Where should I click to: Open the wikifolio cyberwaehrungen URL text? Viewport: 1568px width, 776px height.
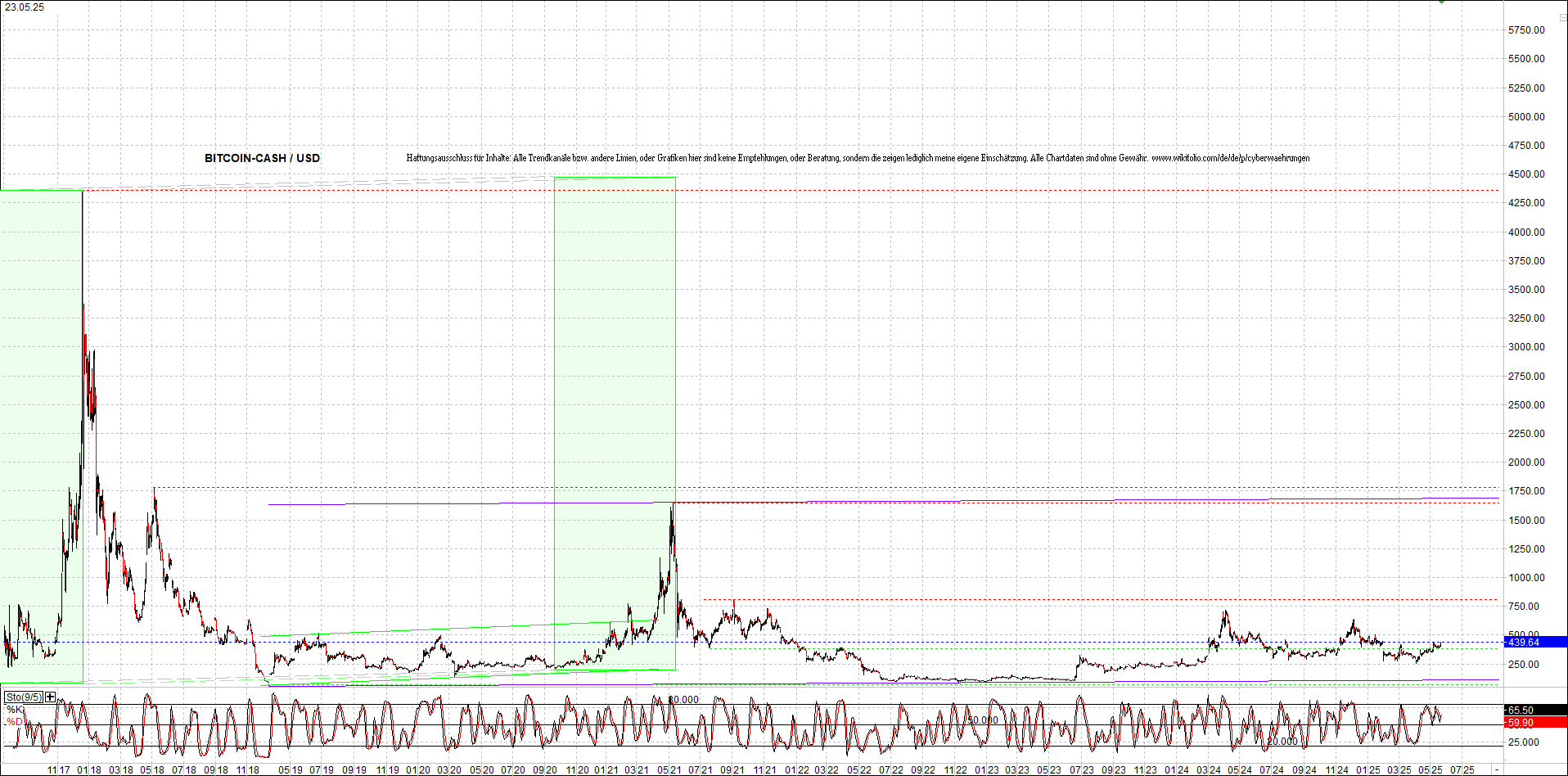coord(1230,158)
